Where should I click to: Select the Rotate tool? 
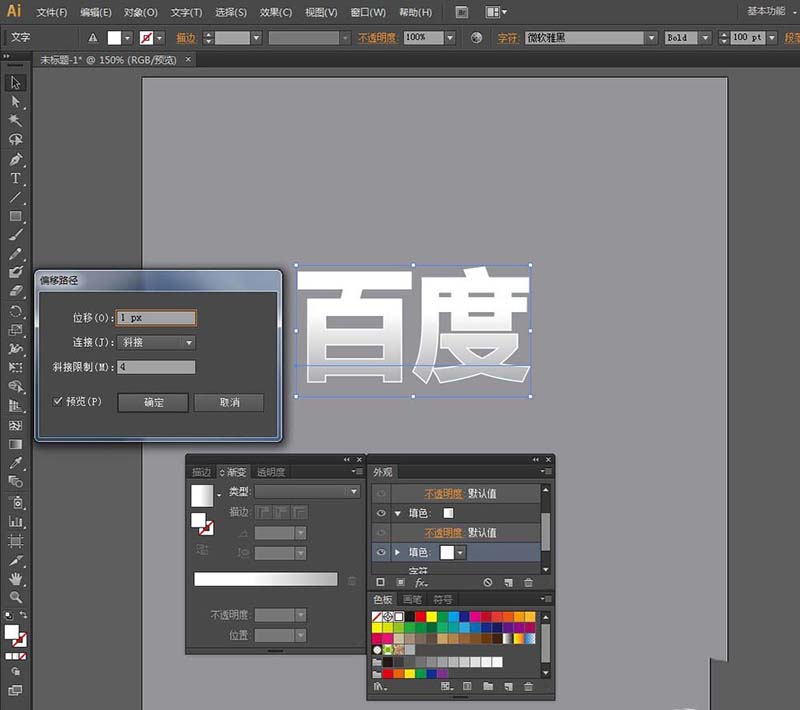click(15, 311)
